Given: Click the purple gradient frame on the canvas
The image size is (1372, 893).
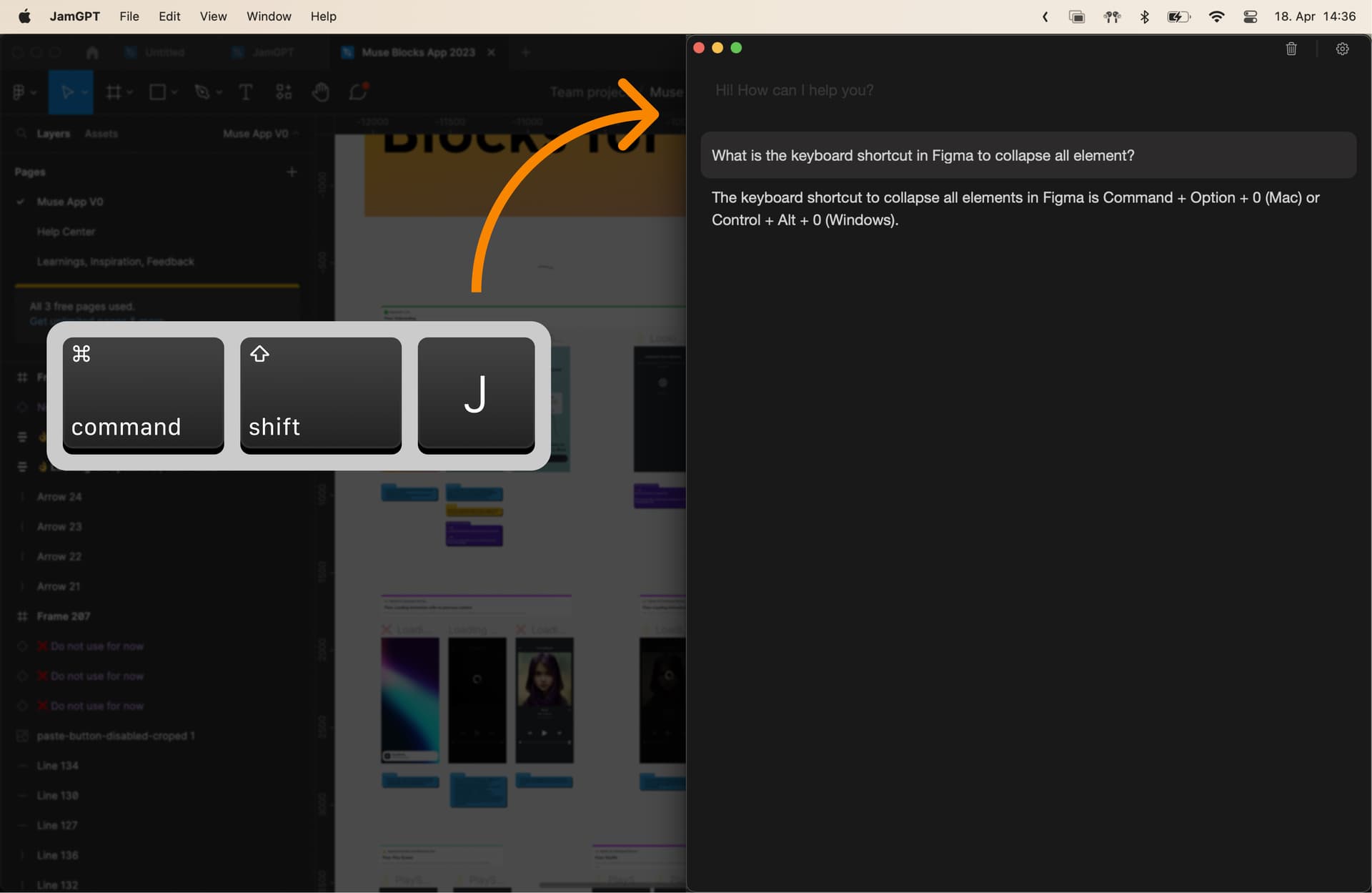Looking at the screenshot, I should pos(409,700).
